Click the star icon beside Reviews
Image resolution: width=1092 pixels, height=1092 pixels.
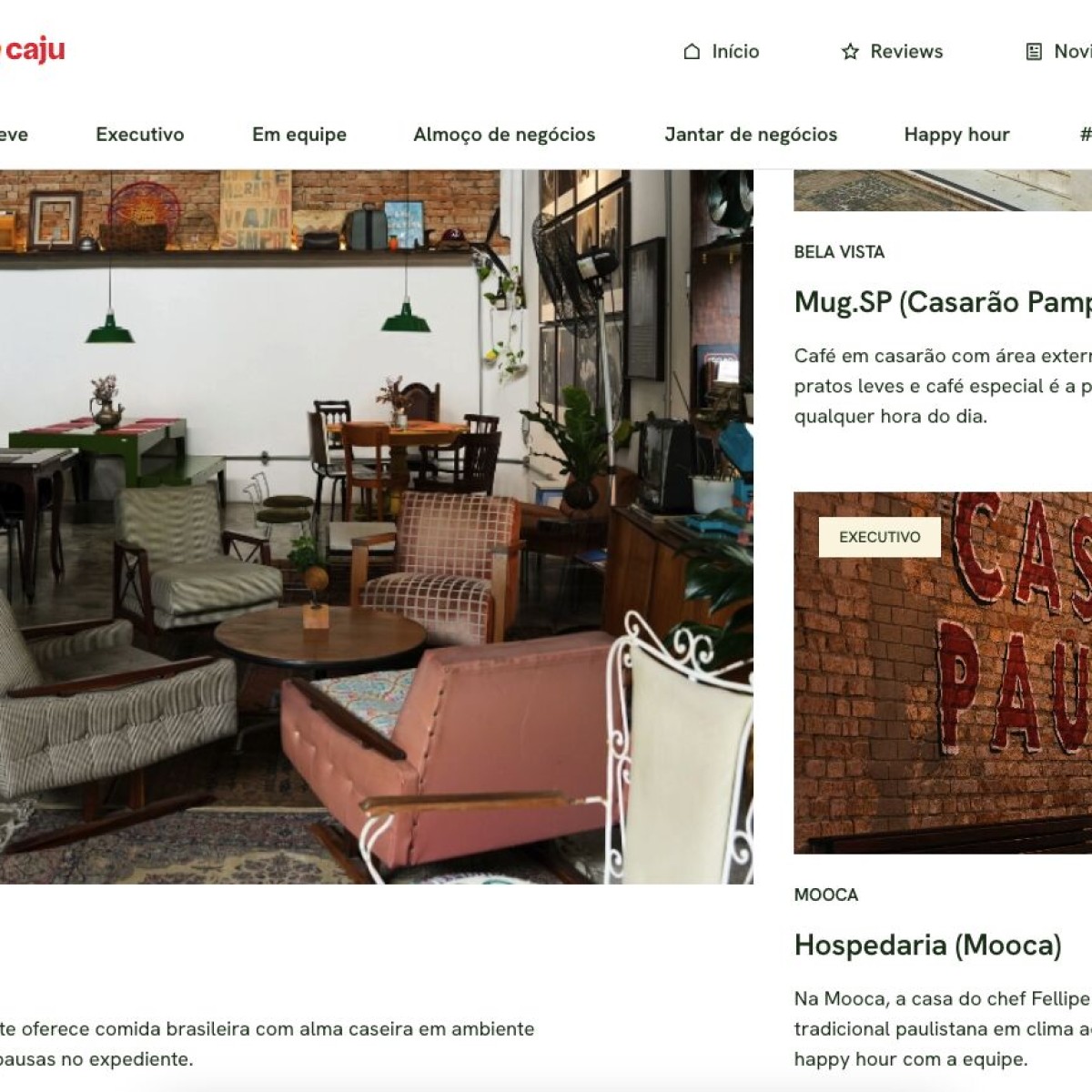pyautogui.click(x=850, y=52)
